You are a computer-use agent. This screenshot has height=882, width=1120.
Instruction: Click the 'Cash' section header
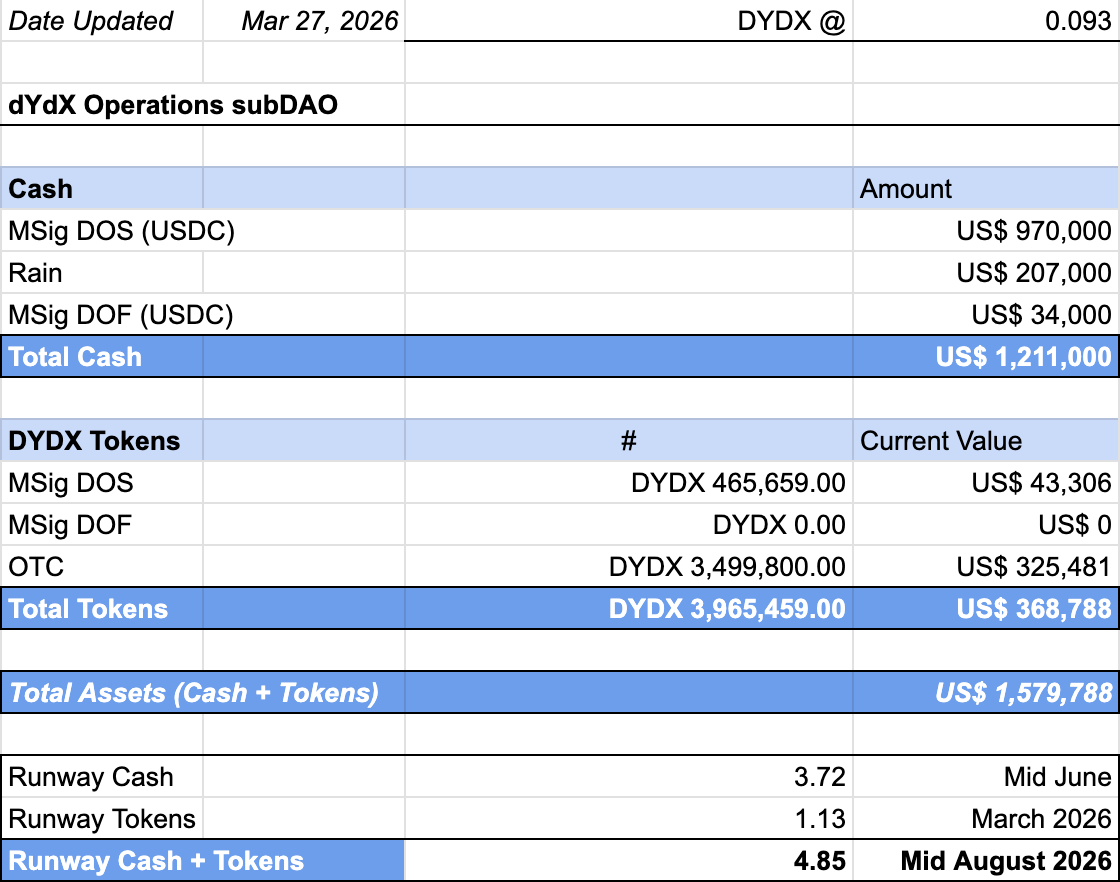click(x=101, y=189)
